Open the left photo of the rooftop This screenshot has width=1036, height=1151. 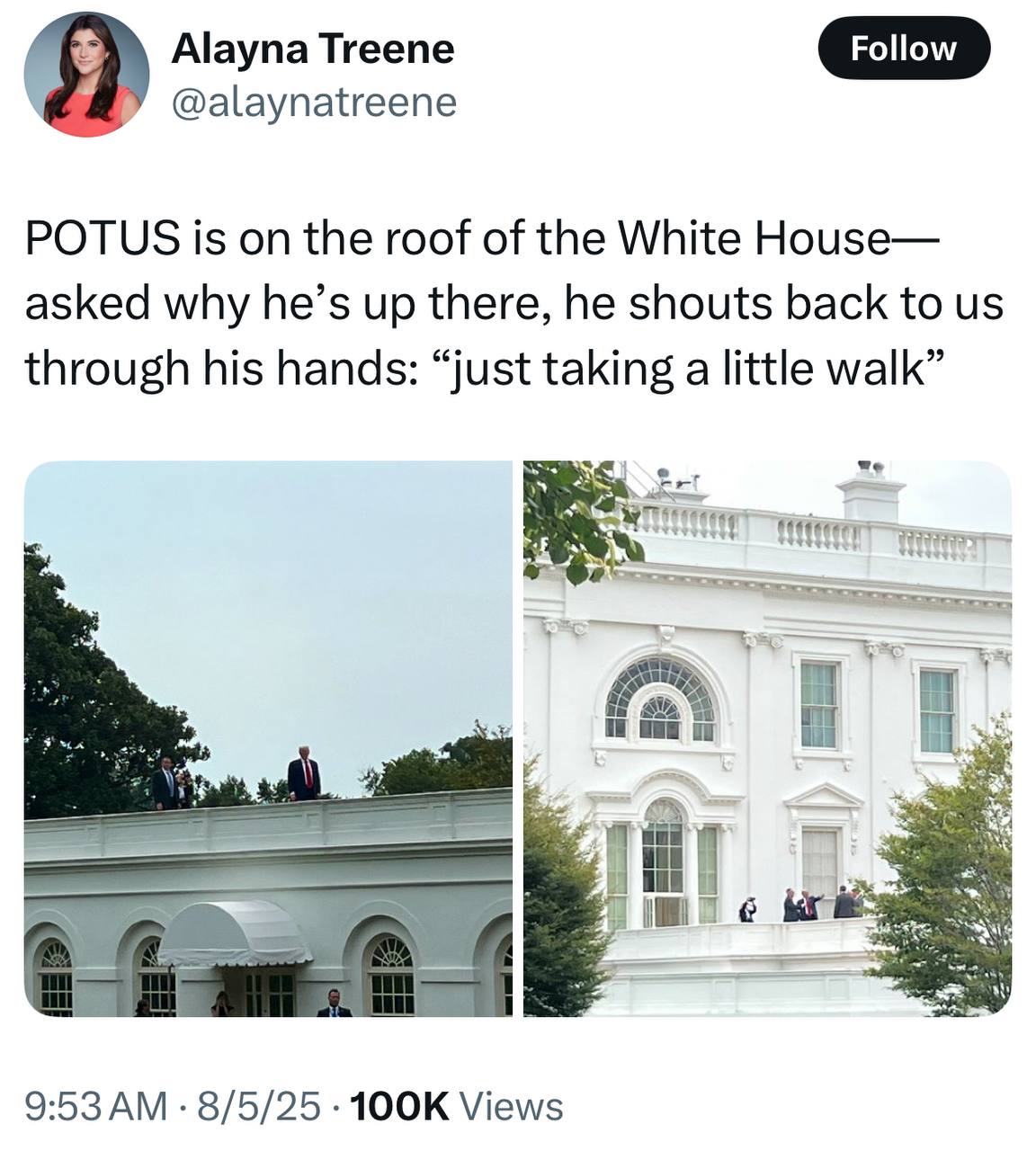pyautogui.click(x=268, y=738)
